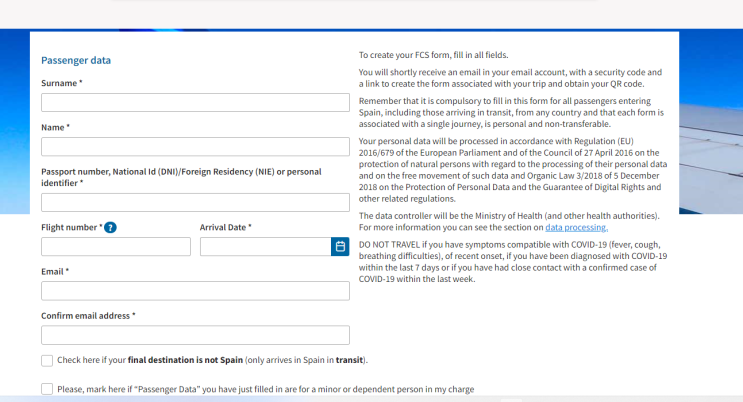Open the flight number help icon

pyautogui.click(x=110, y=228)
